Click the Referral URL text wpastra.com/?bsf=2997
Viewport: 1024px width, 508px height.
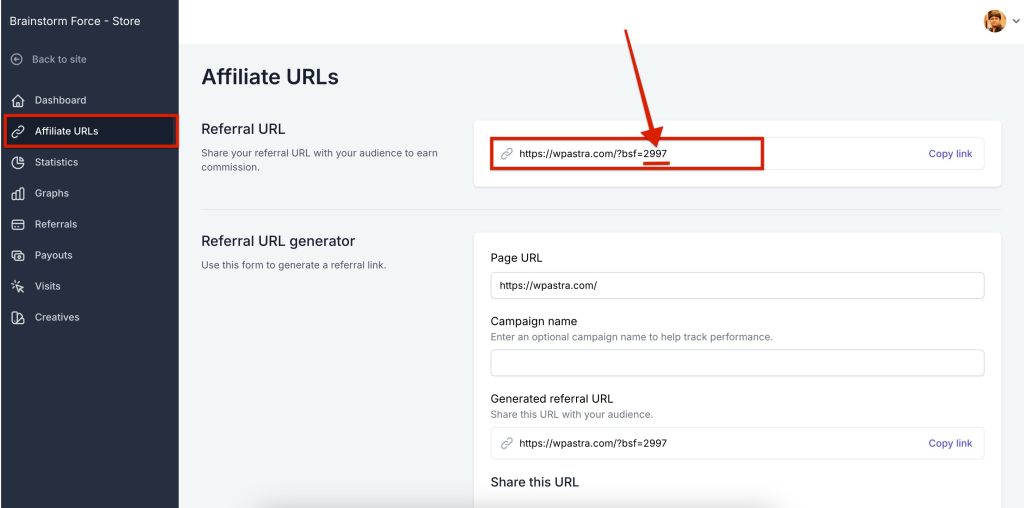pyautogui.click(x=593, y=154)
